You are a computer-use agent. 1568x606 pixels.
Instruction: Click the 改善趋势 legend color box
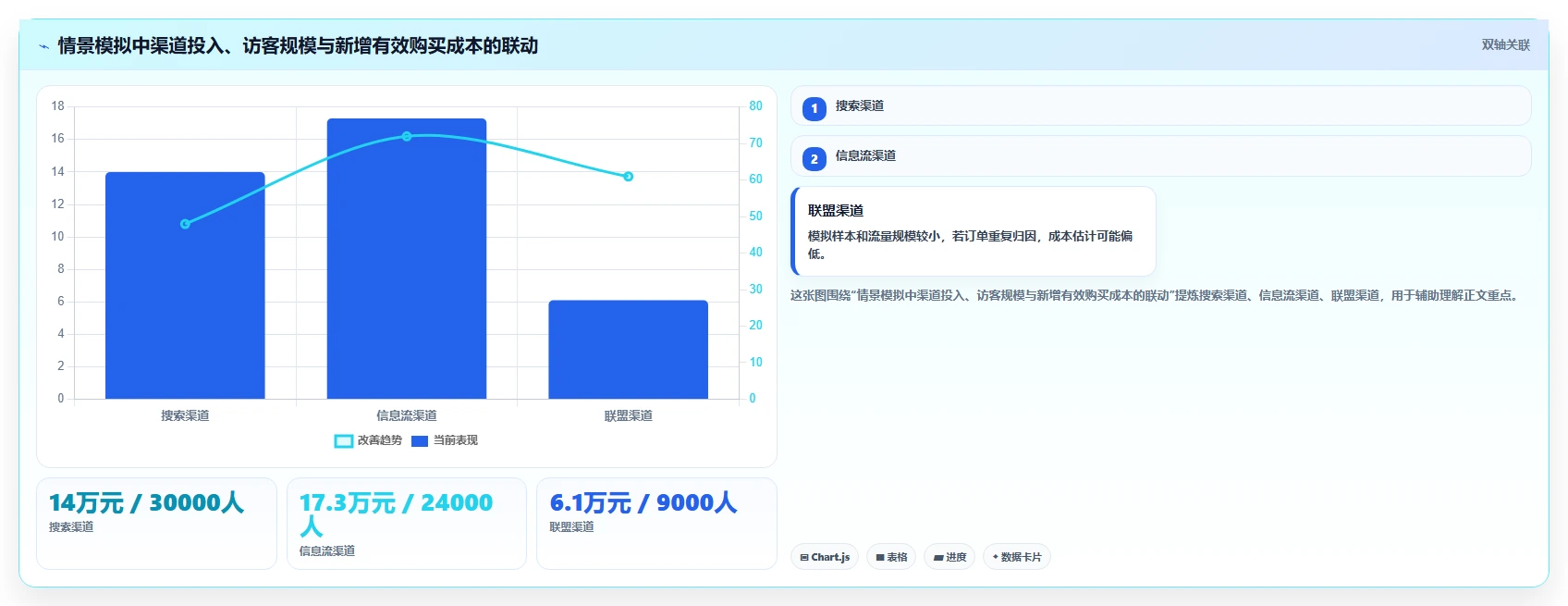tap(343, 441)
